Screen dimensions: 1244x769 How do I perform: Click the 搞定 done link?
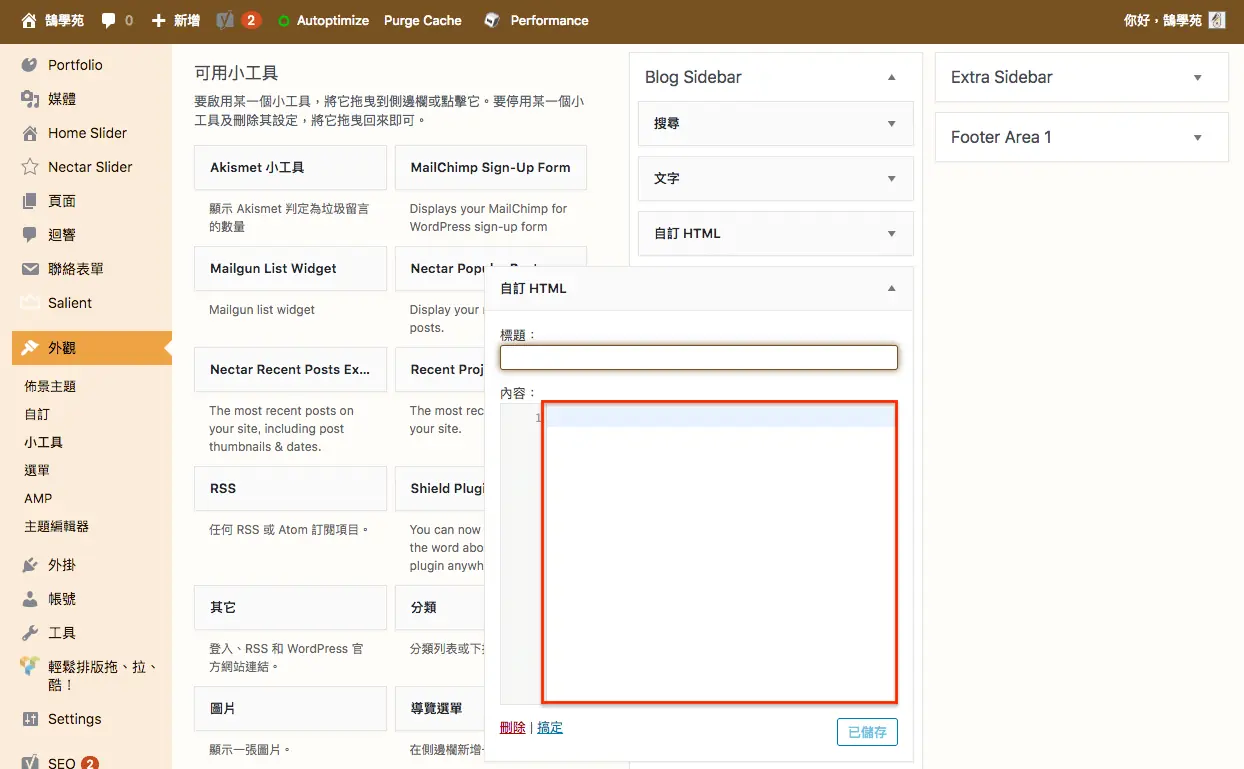[550, 727]
